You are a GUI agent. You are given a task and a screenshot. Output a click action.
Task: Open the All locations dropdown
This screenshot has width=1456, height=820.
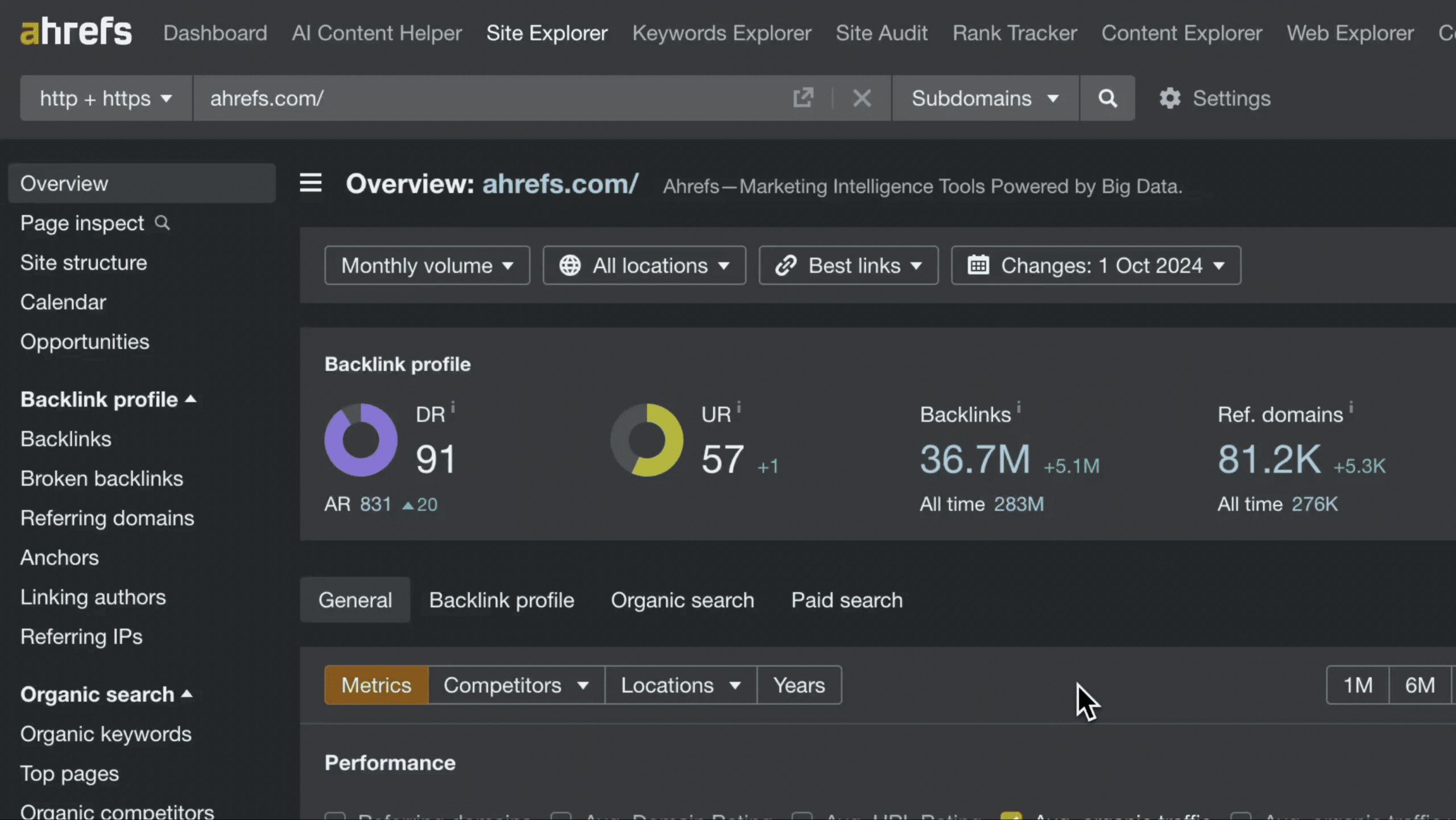(644, 265)
